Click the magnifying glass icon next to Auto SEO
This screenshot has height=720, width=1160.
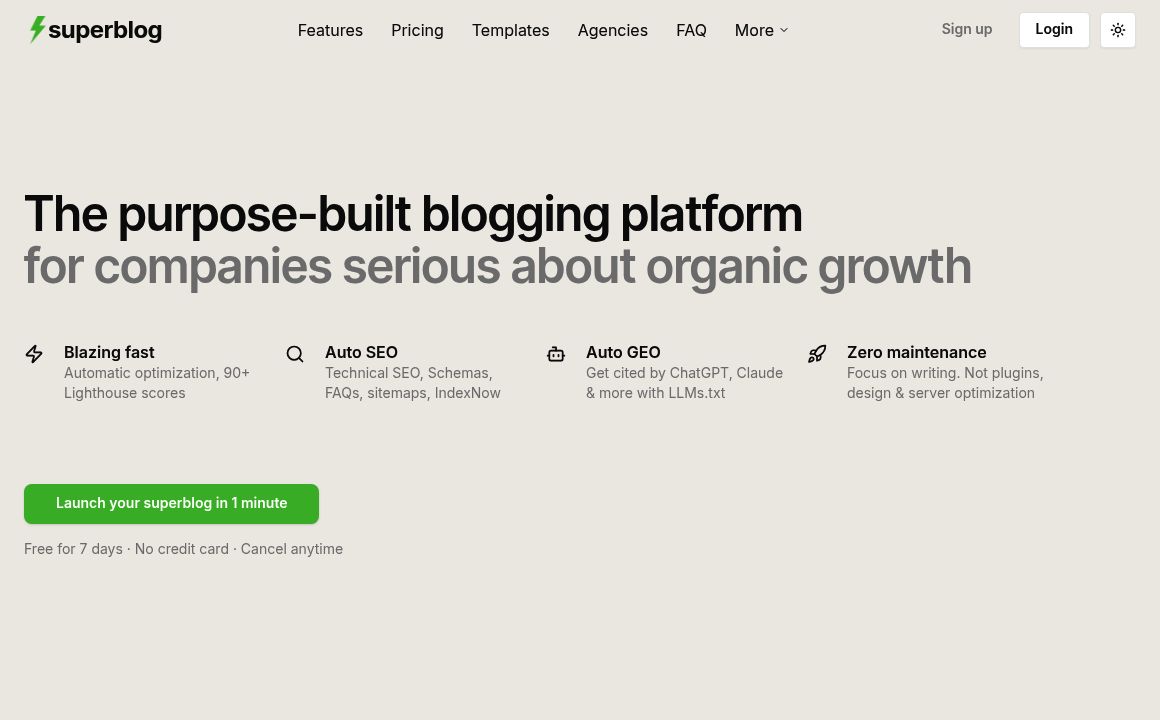295,354
